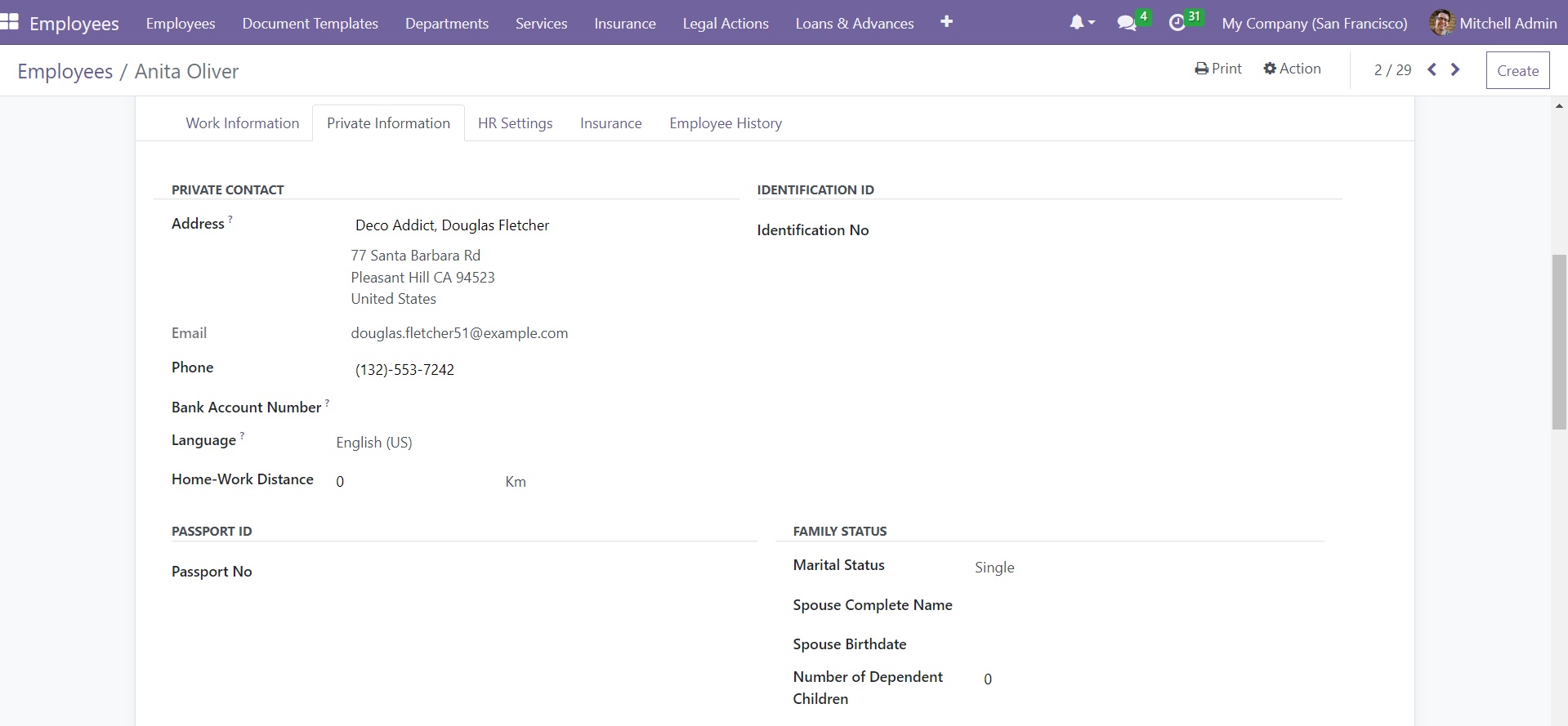
Task: Open the activities clock icon
Action: 1177,23
